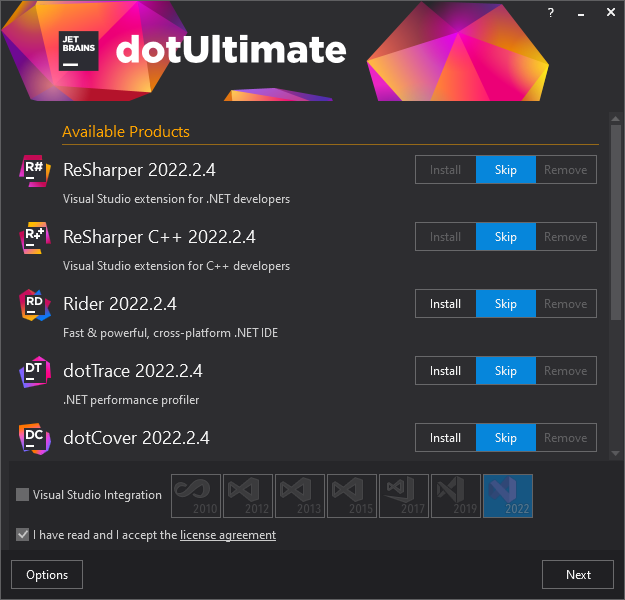Viewport: 625px width, 600px height.
Task: Choose Remove for Rider 2022.2.4
Action: pos(566,303)
